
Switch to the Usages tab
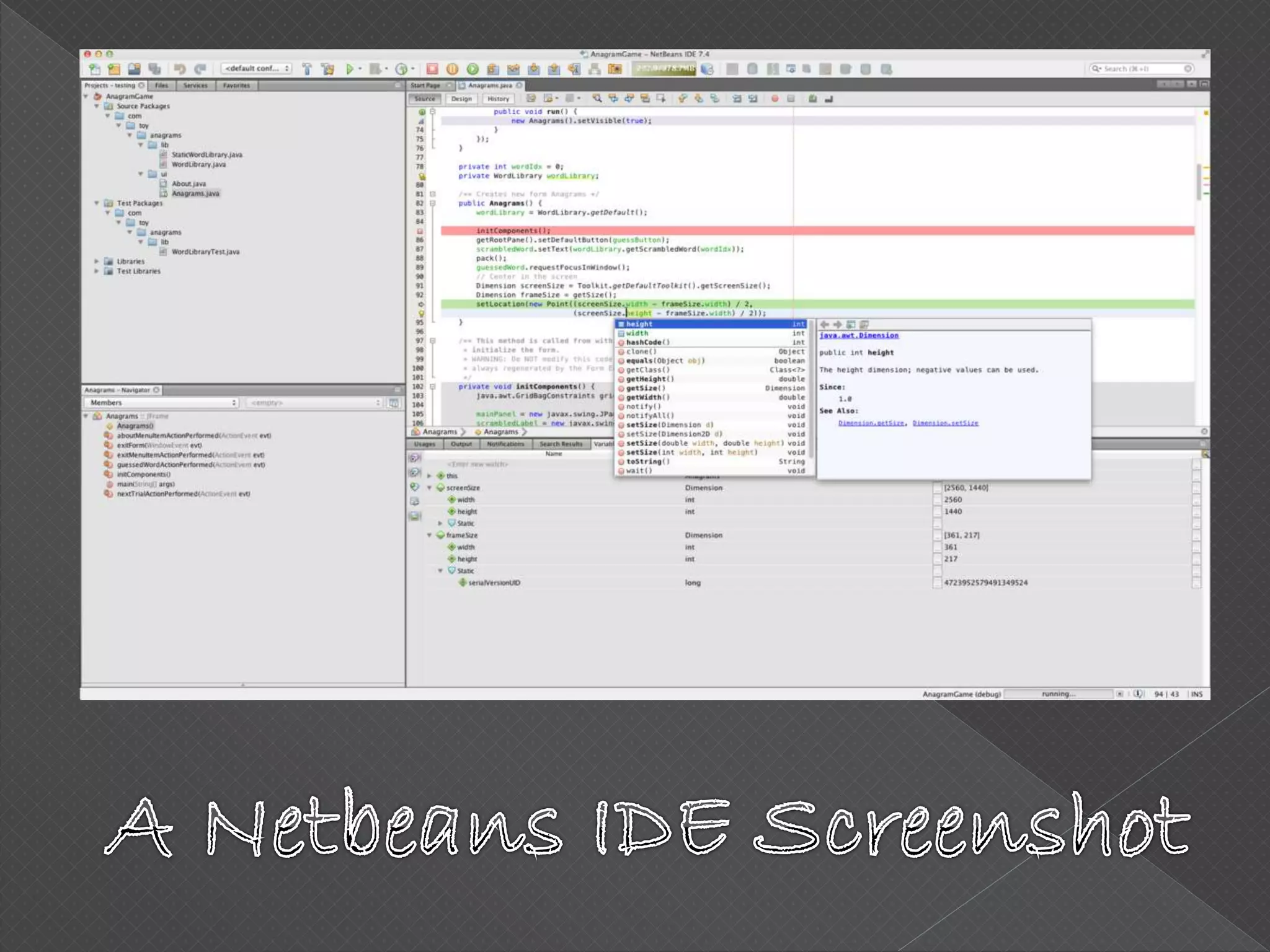coord(425,444)
